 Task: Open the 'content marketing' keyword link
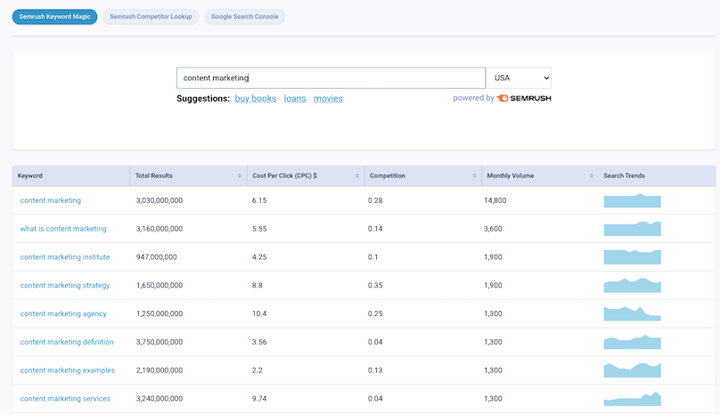click(51, 200)
